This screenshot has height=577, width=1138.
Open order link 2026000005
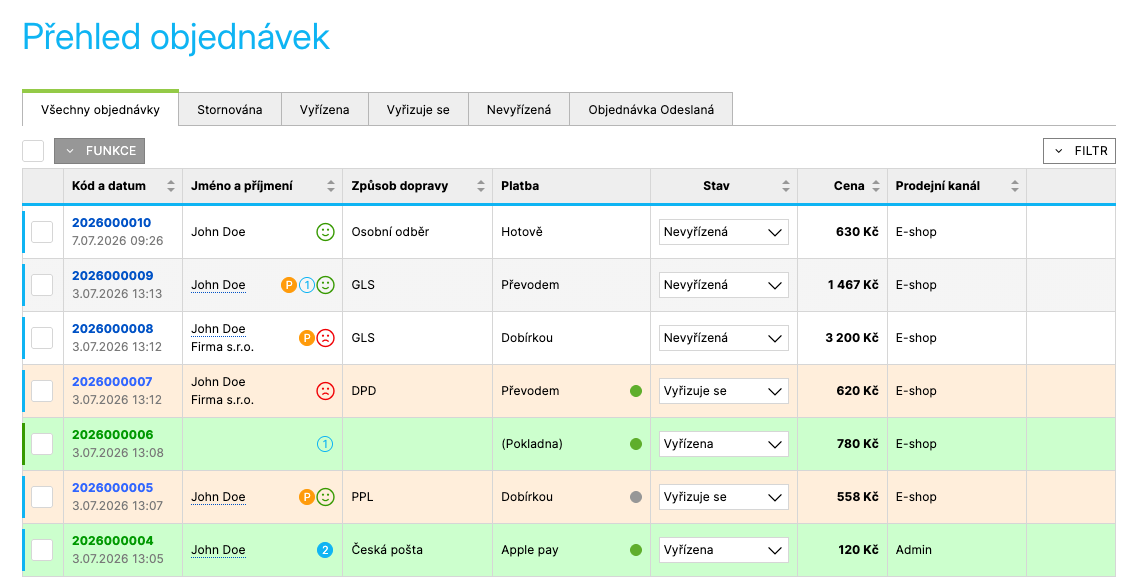[x=112, y=488]
